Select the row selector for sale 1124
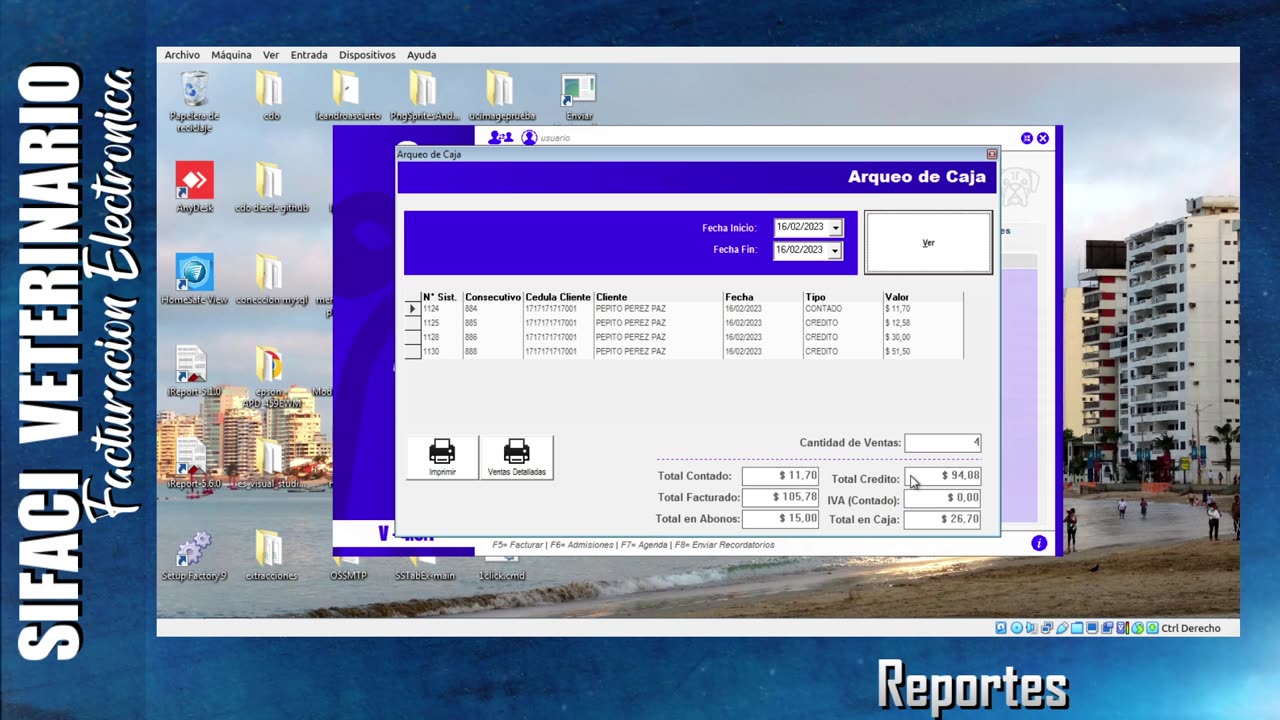Screen dimensions: 1280x720 [412, 309]
